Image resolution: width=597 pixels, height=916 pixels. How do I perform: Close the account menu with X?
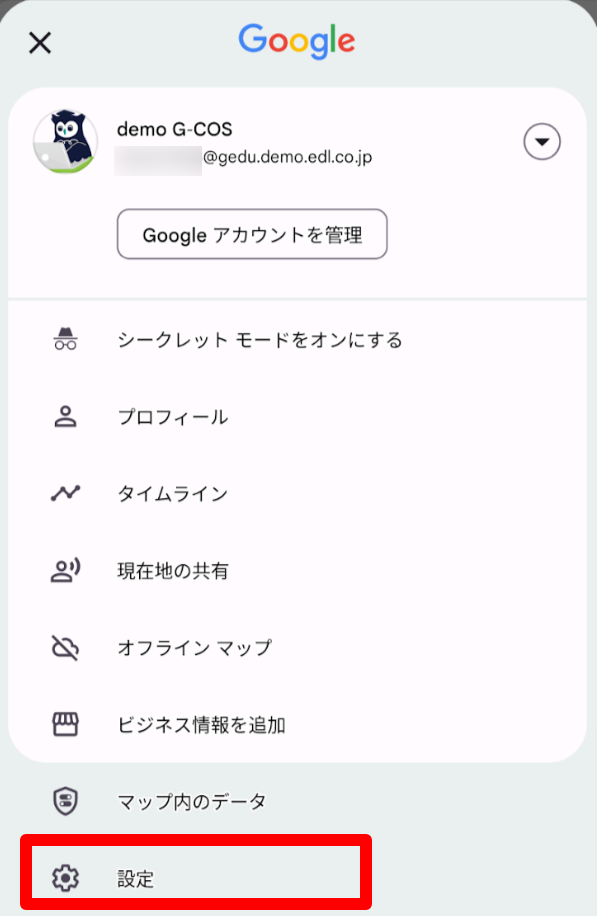click(x=40, y=43)
